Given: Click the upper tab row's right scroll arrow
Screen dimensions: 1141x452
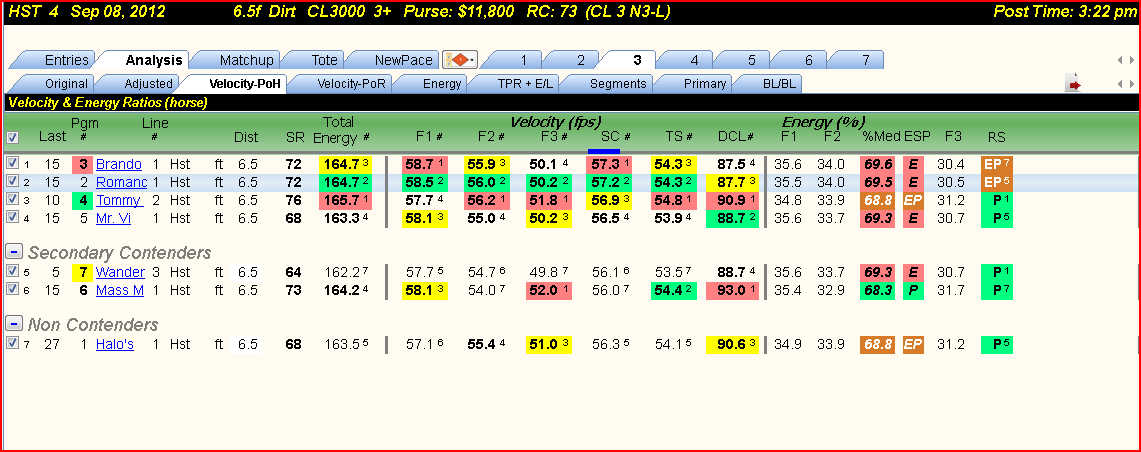Looking at the screenshot, I should 1132,60.
